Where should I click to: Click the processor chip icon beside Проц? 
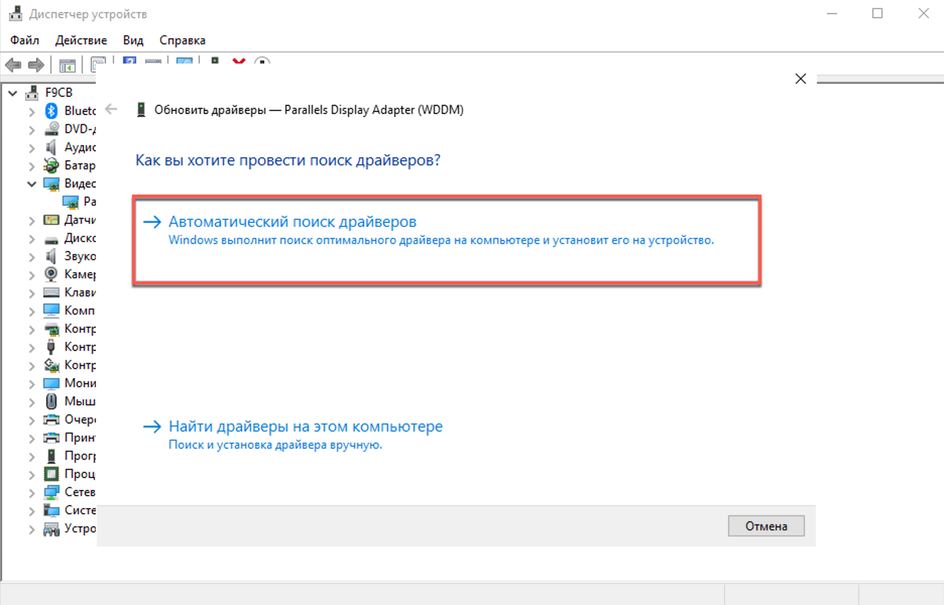click(51, 474)
